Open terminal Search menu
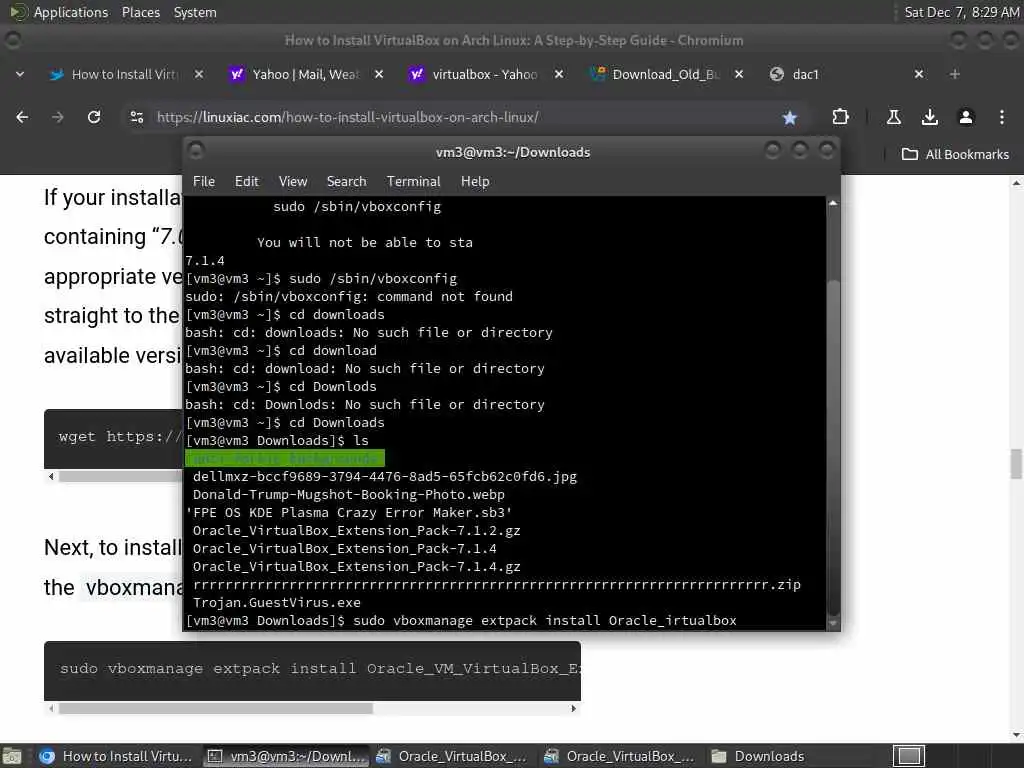This screenshot has height=768, width=1024. [x=346, y=182]
